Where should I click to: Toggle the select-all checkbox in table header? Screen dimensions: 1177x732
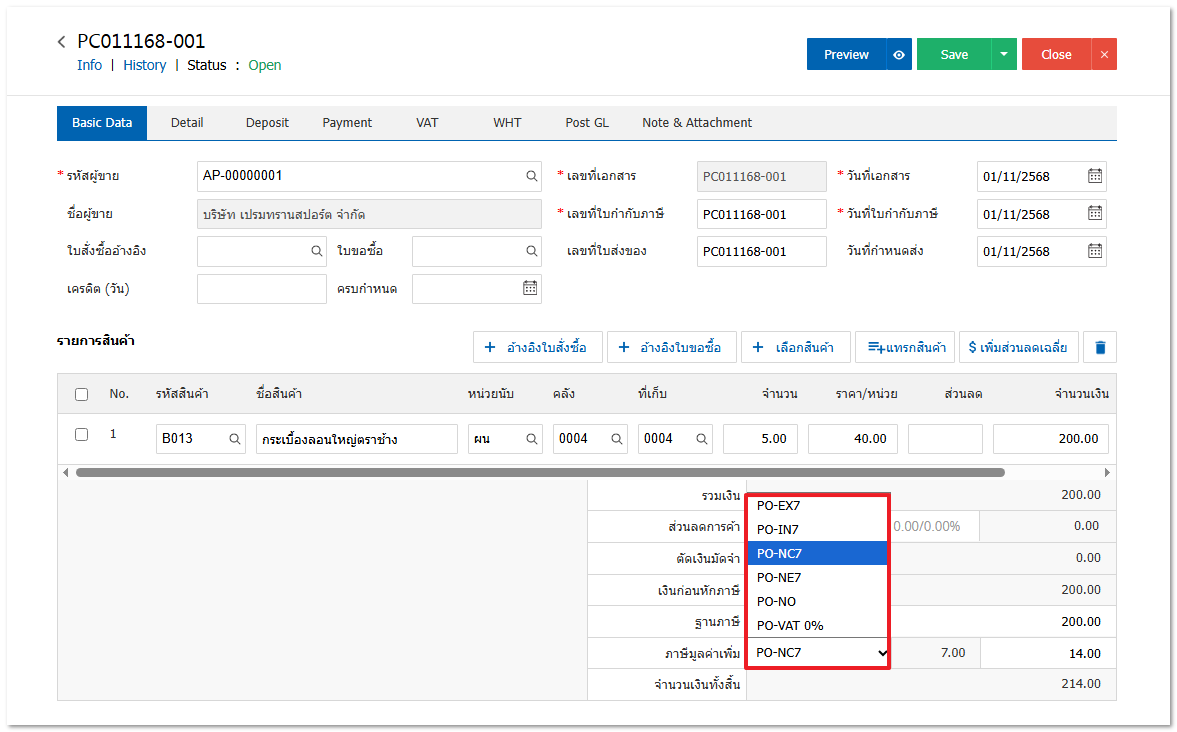(x=82, y=394)
